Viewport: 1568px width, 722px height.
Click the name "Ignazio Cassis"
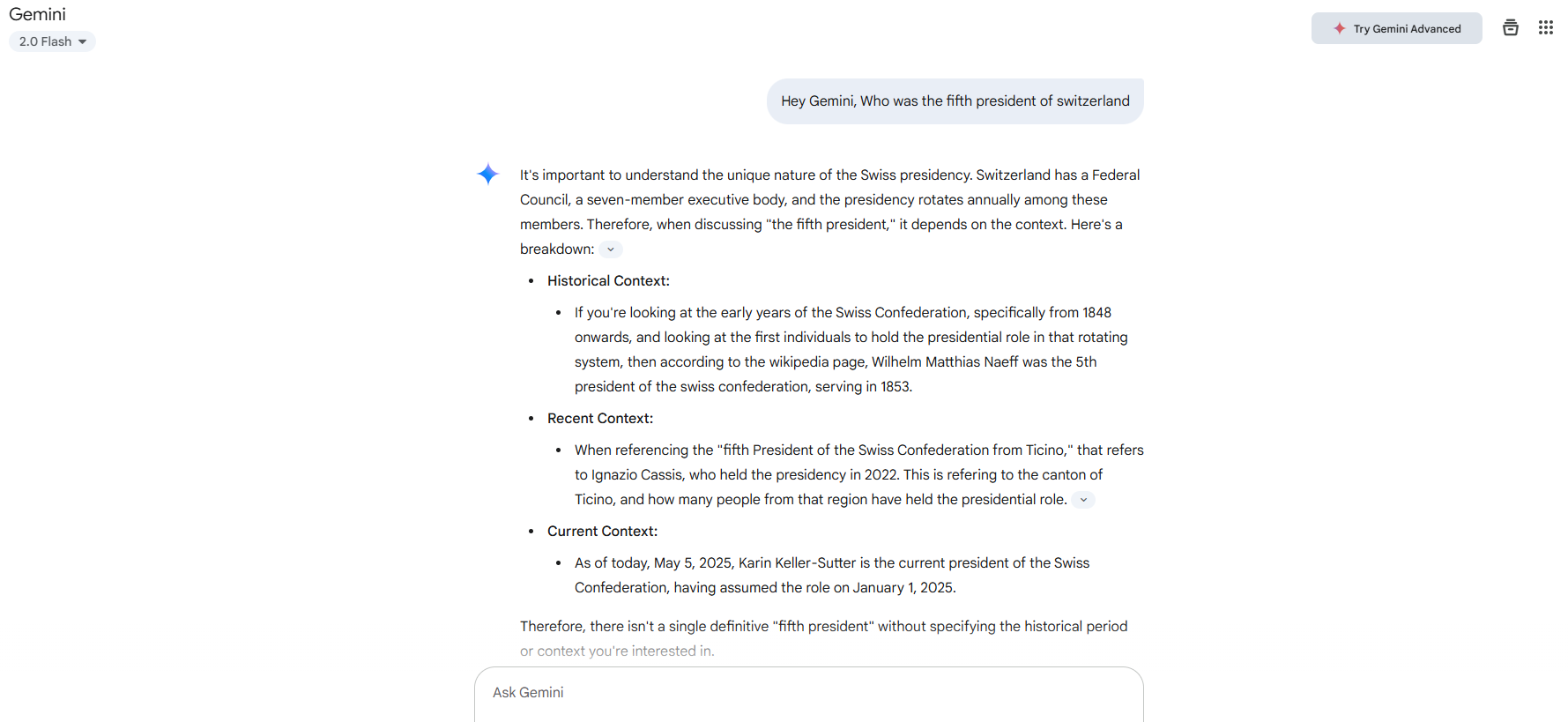coord(637,475)
